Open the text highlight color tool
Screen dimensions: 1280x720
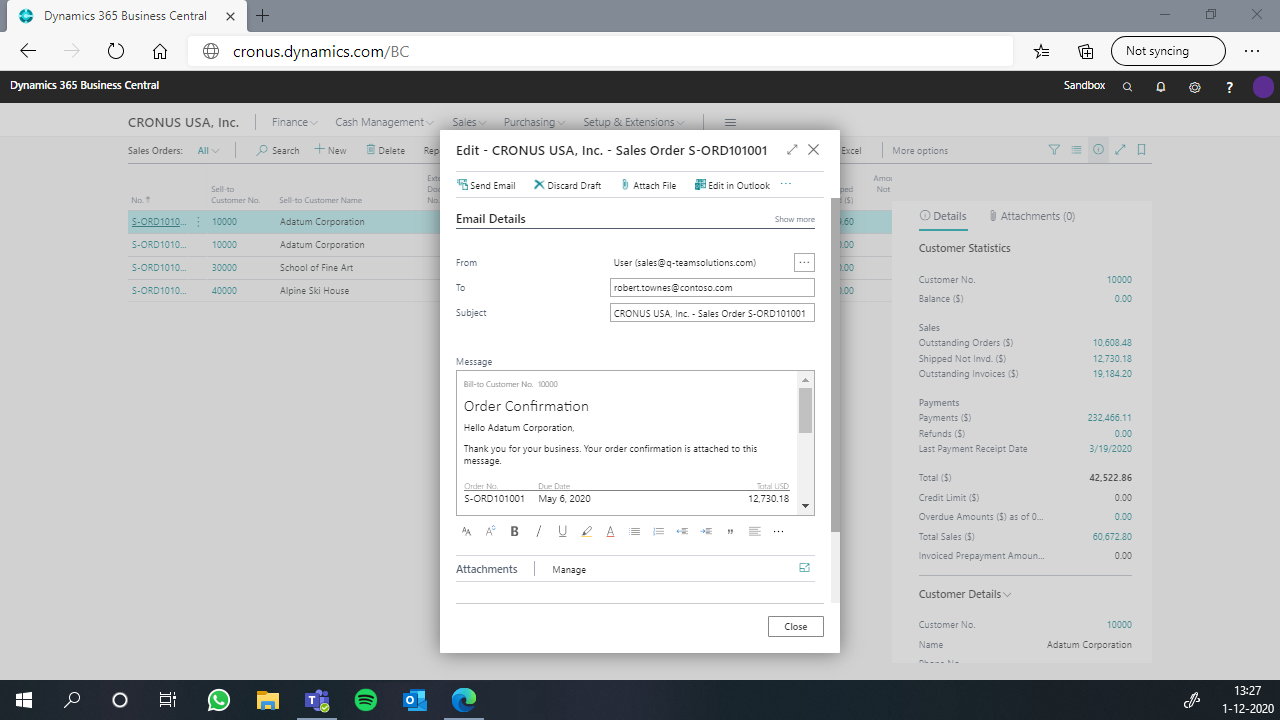(586, 531)
